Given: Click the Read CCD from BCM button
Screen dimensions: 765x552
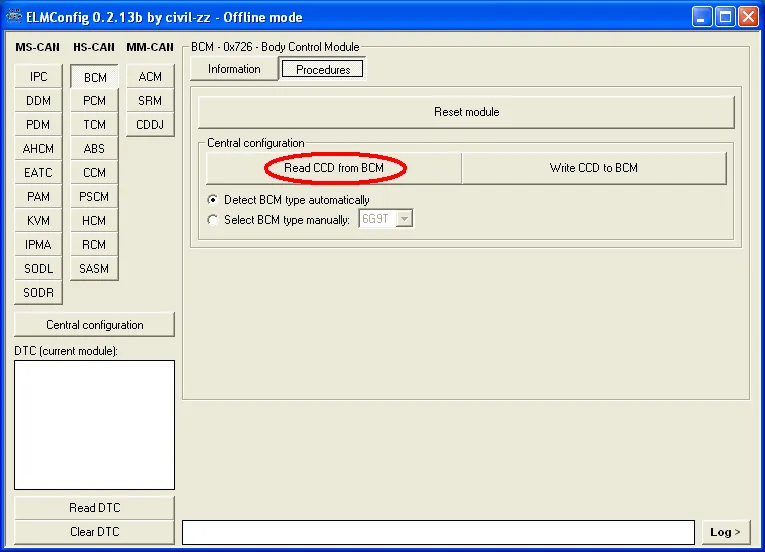Looking at the screenshot, I should click(334, 168).
